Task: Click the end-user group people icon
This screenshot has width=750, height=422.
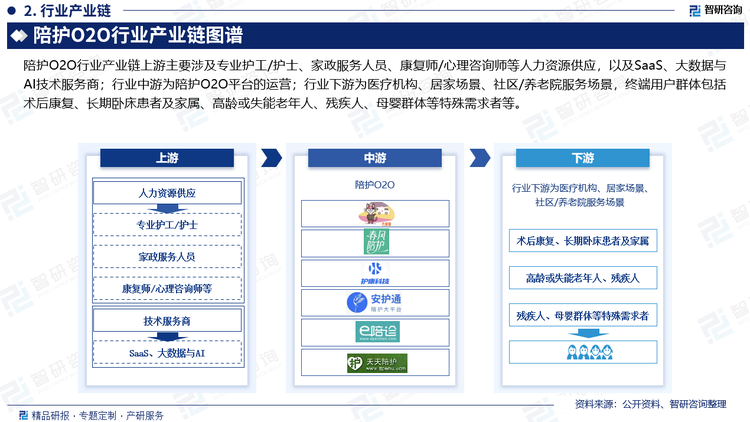Action: (x=590, y=352)
